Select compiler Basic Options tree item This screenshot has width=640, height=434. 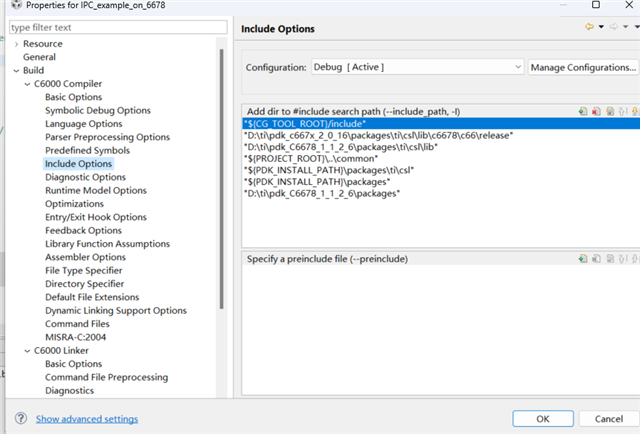(x=73, y=97)
